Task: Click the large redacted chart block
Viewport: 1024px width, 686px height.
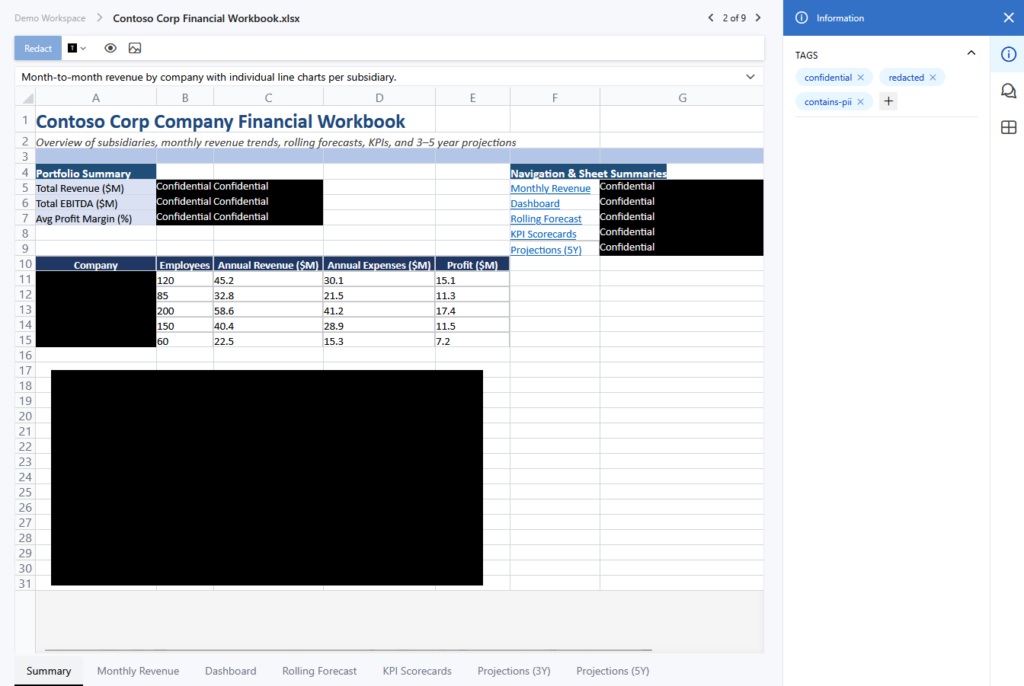Action: pyautogui.click(x=267, y=478)
